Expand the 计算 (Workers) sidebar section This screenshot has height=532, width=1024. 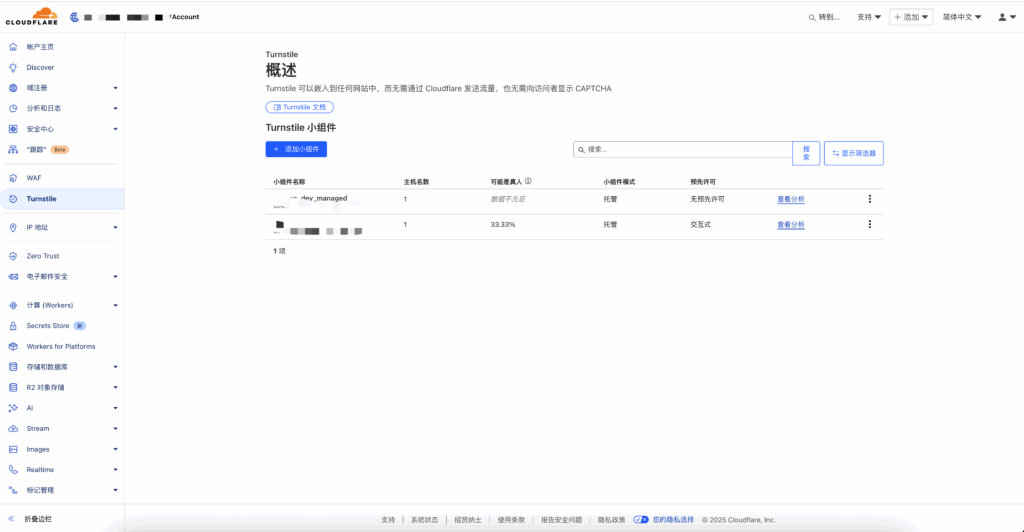coord(116,305)
